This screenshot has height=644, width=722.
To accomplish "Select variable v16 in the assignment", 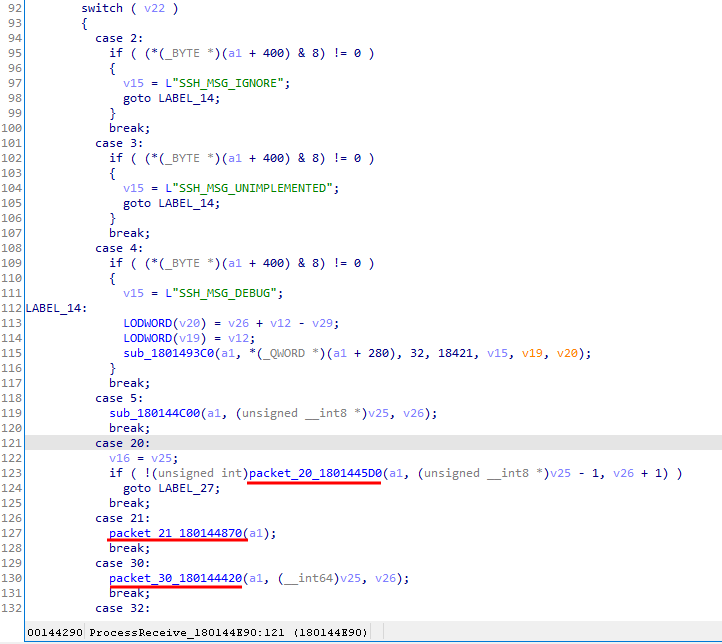I will [x=119, y=458].
